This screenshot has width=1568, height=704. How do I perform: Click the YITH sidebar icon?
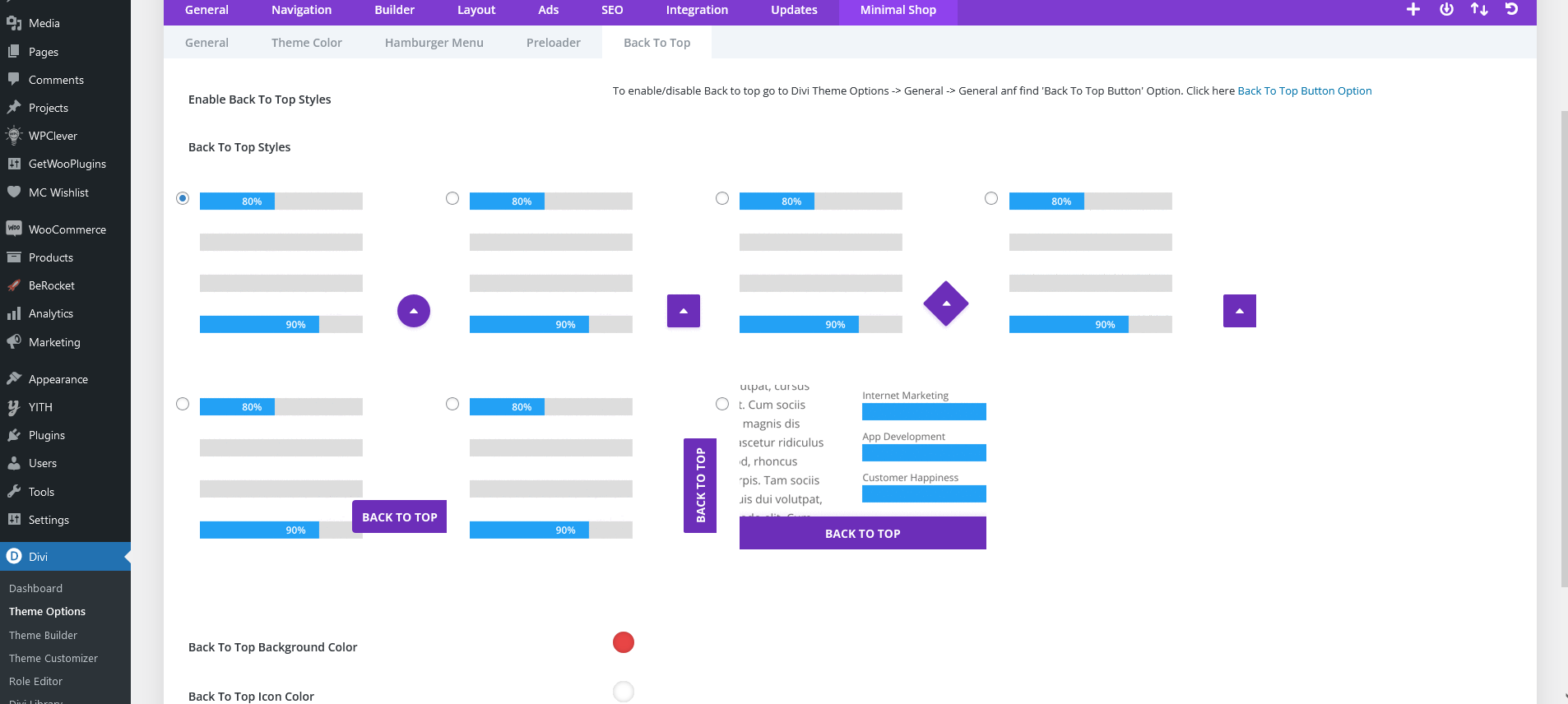14,406
